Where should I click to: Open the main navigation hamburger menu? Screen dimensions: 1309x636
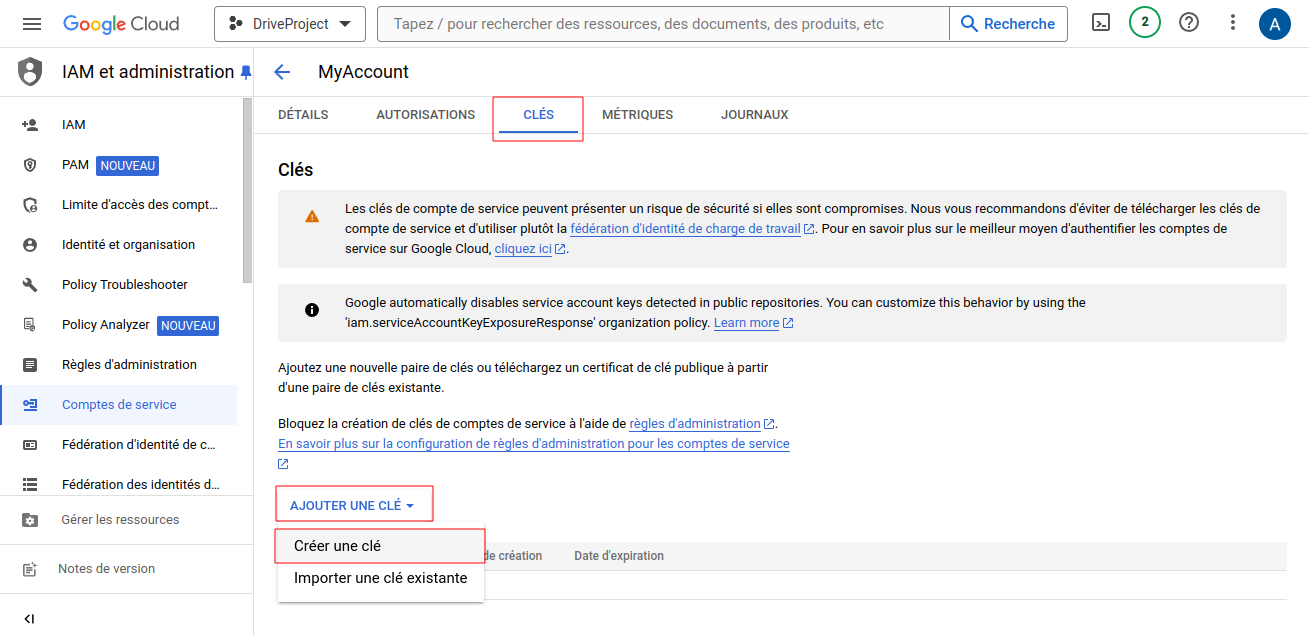32,24
